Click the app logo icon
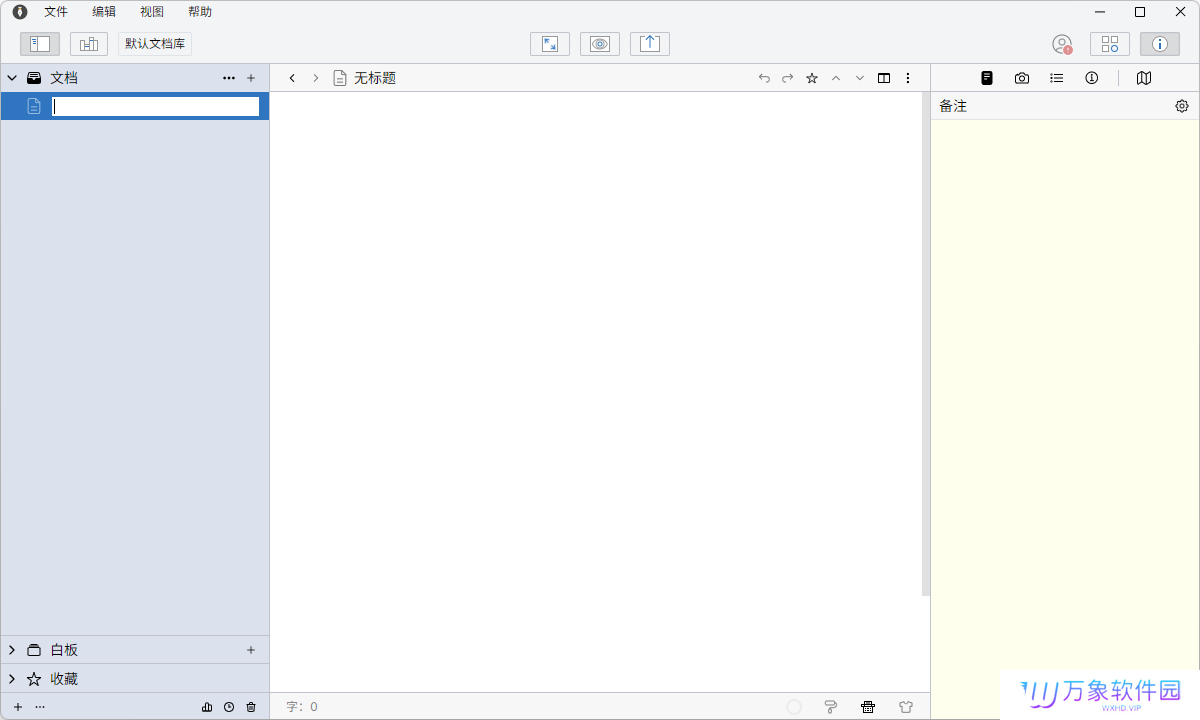Viewport: 1200px width, 720px height. (20, 12)
